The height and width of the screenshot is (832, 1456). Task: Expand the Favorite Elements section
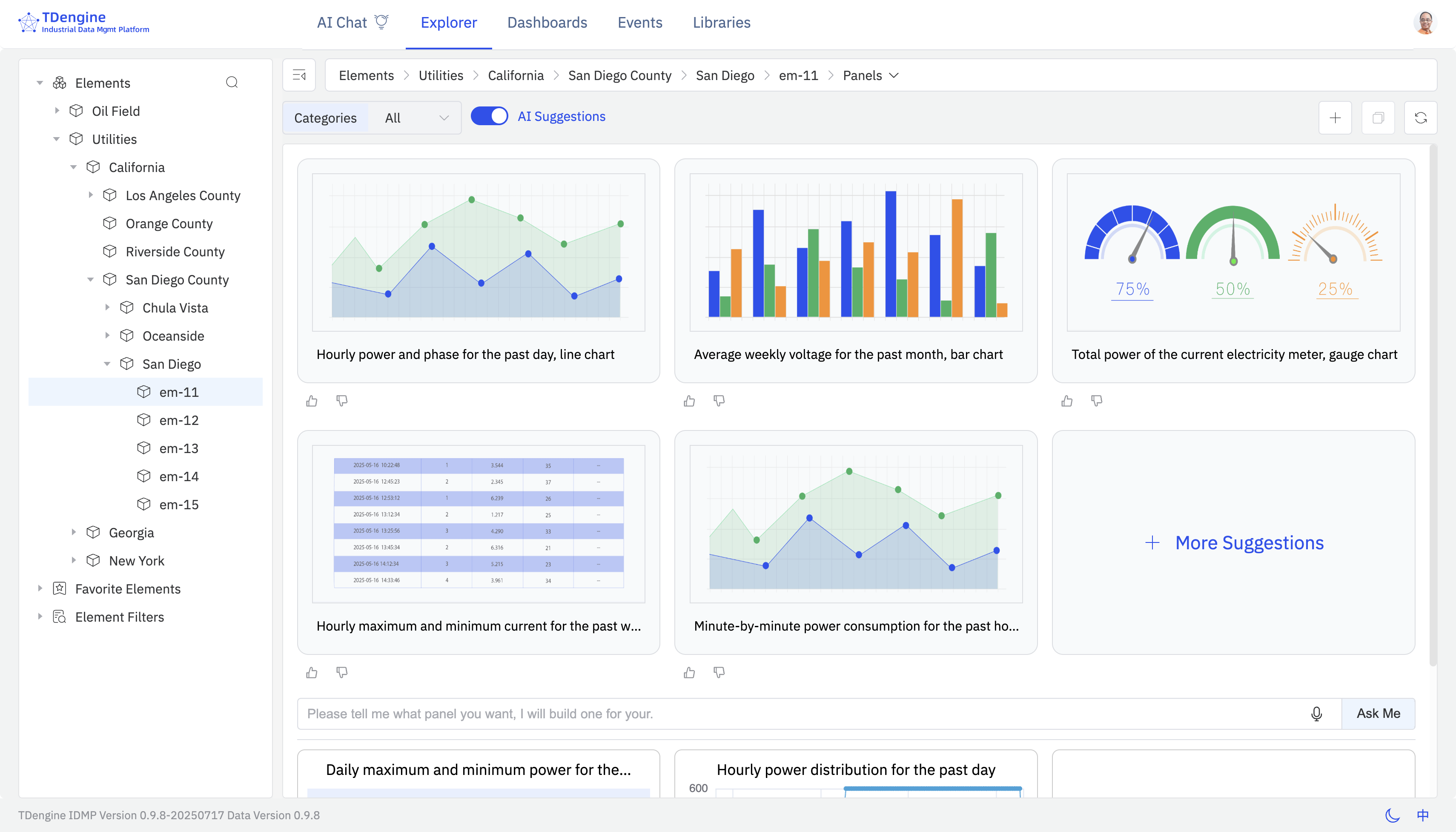pyautogui.click(x=40, y=588)
